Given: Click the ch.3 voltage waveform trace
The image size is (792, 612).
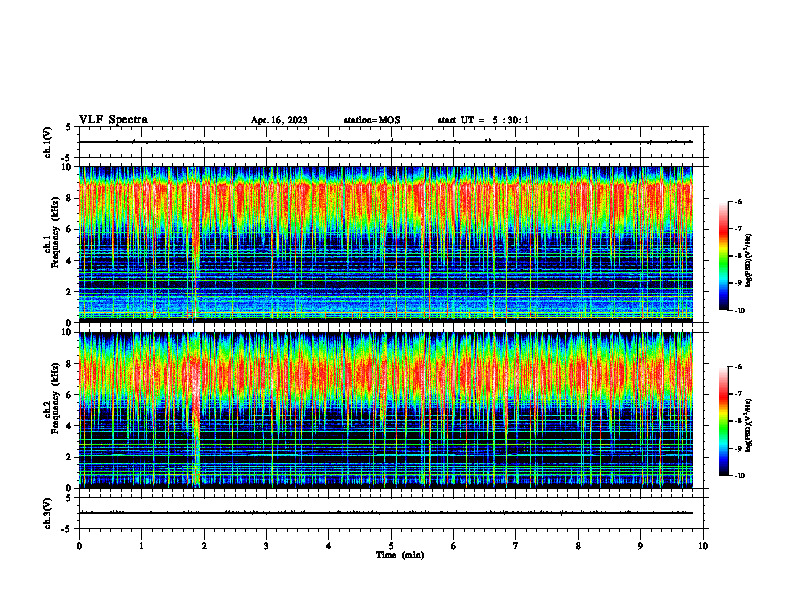Looking at the screenshot, I should tap(386, 513).
